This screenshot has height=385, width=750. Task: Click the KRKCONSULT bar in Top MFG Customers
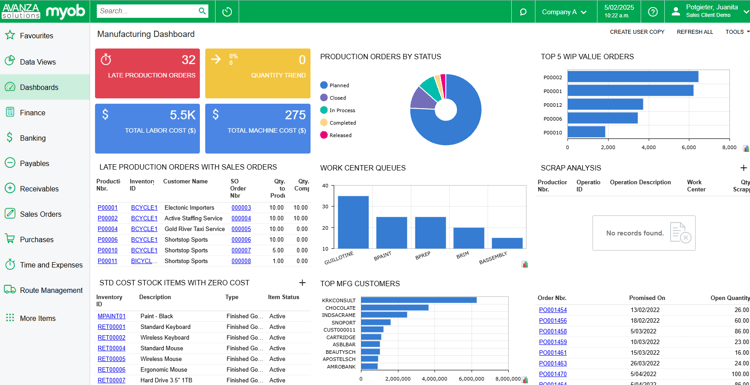click(x=419, y=299)
